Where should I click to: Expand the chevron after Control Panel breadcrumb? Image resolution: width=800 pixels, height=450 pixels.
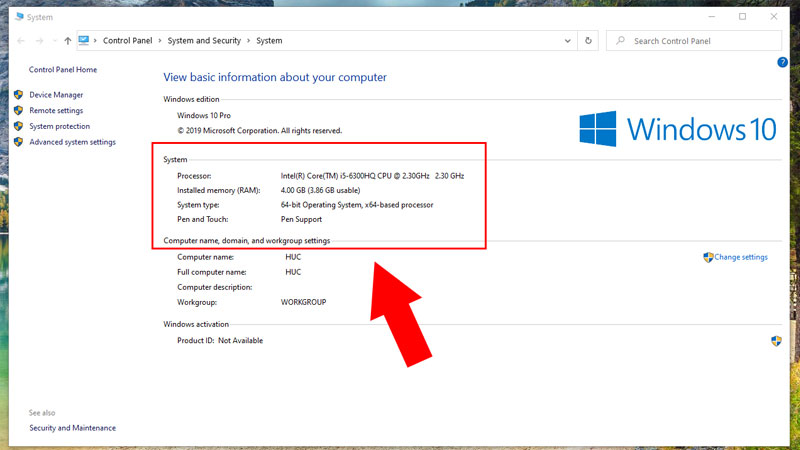160,41
